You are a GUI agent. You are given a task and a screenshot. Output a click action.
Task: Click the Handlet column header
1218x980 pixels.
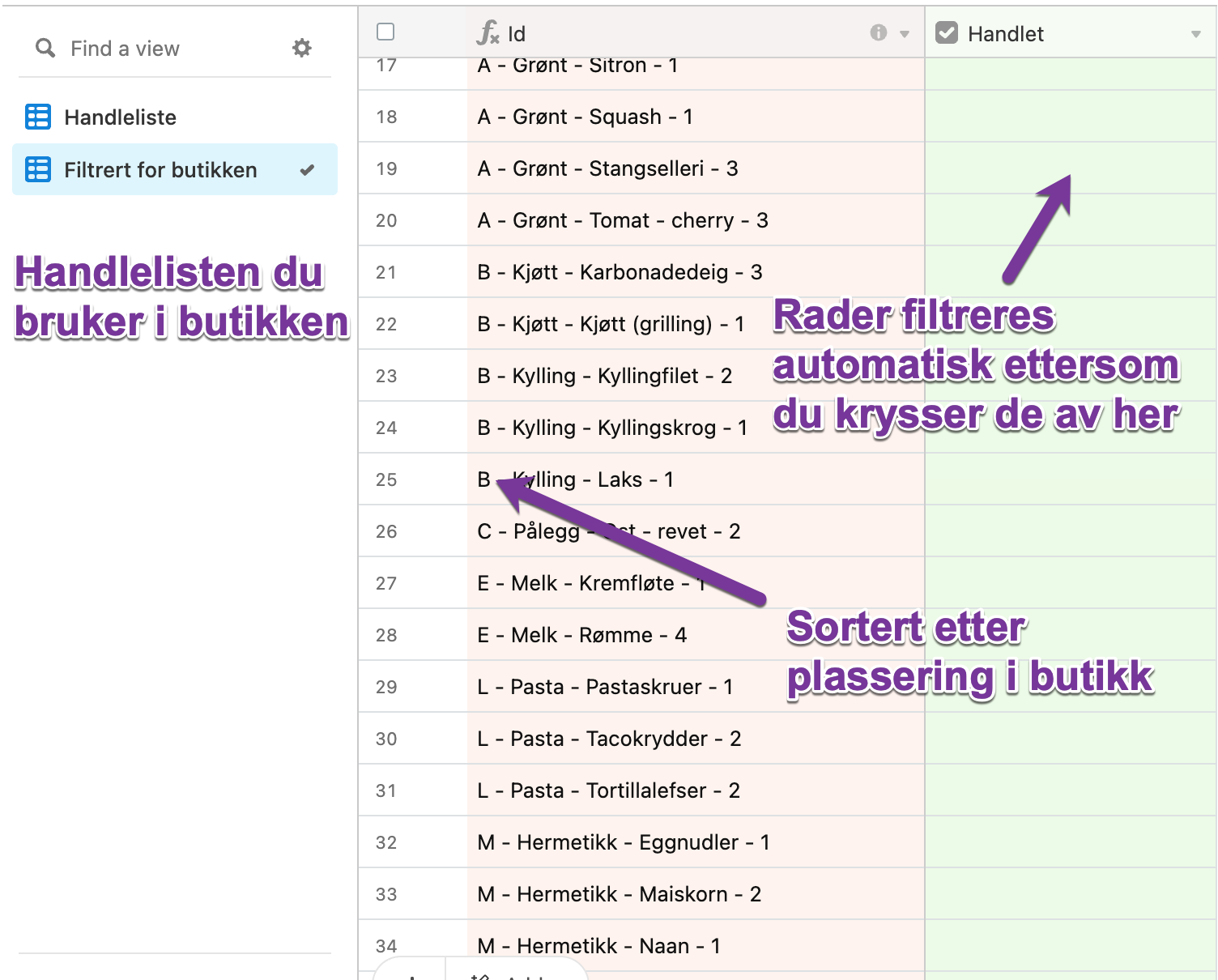tap(1071, 33)
